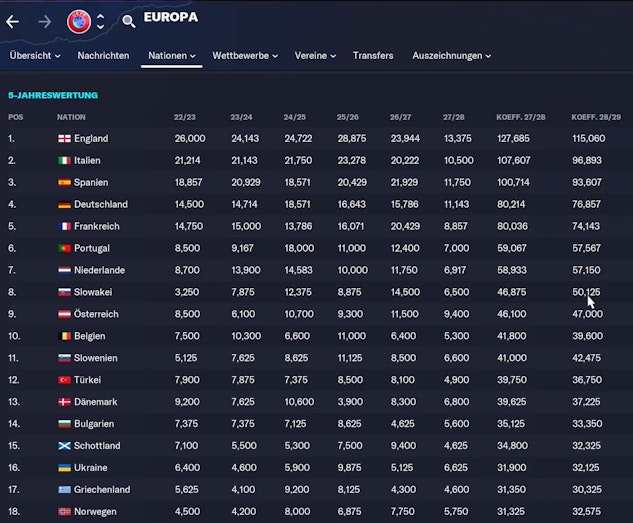Click the Ukraine flag icon
Image resolution: width=633 pixels, height=523 pixels.
coord(63,468)
